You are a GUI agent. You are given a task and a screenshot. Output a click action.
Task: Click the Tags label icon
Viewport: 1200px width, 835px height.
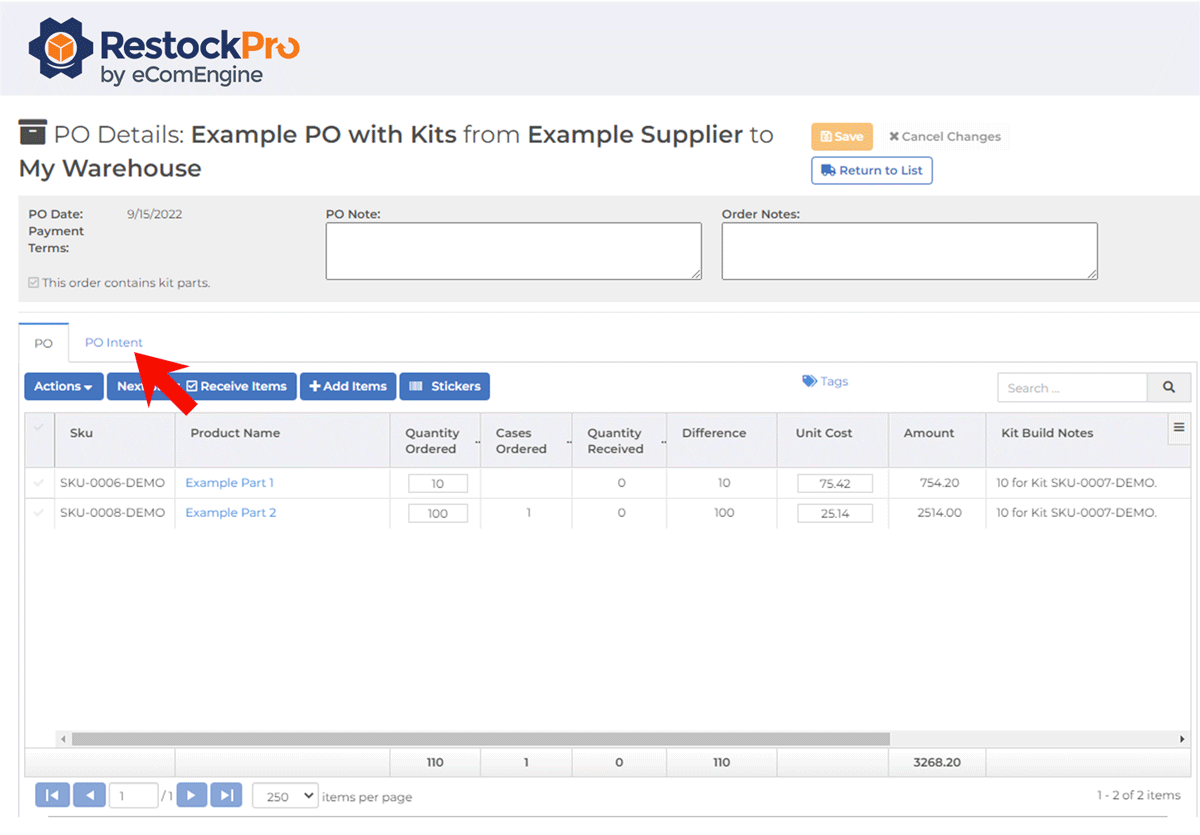click(x=809, y=381)
